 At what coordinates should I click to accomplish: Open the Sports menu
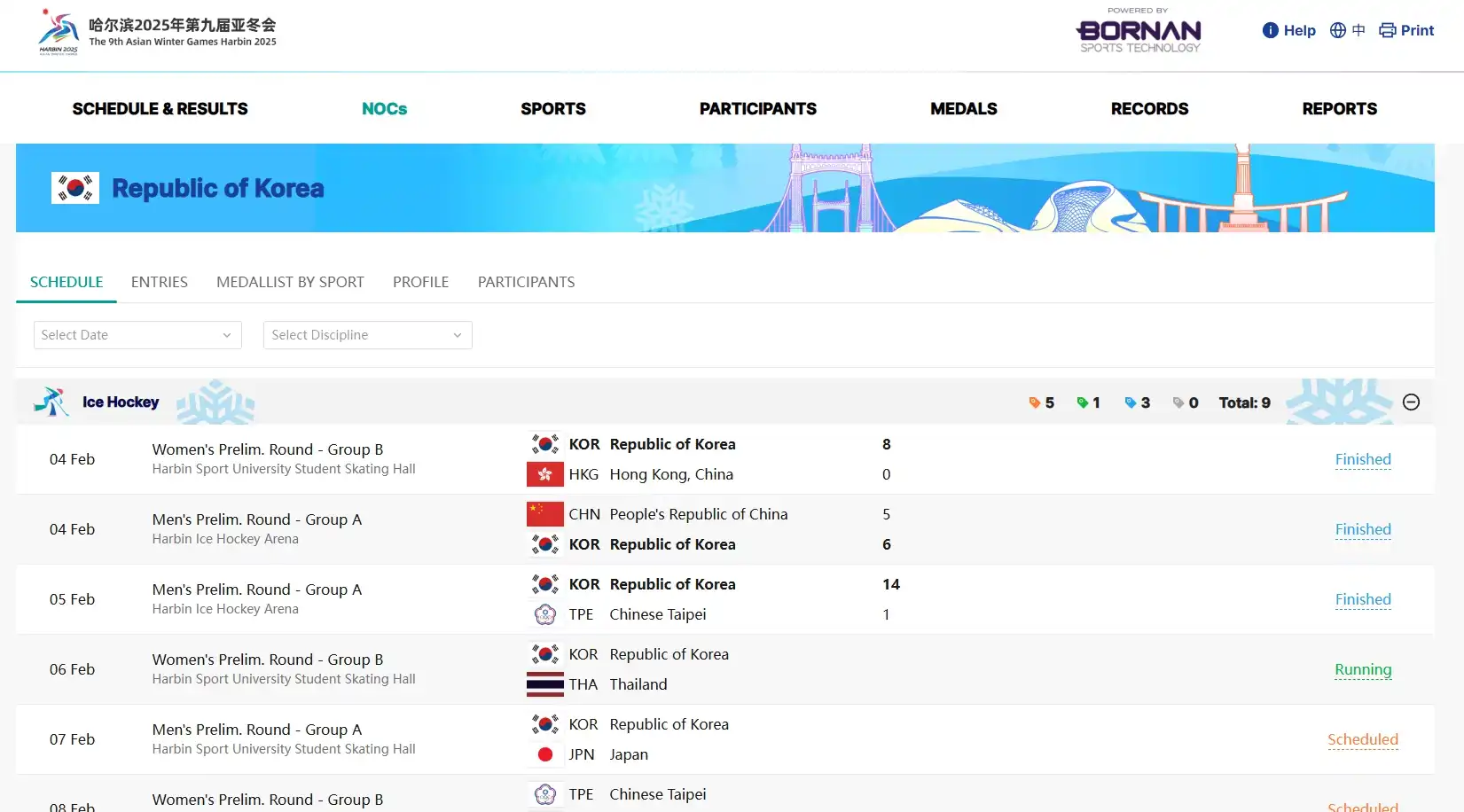click(x=552, y=109)
